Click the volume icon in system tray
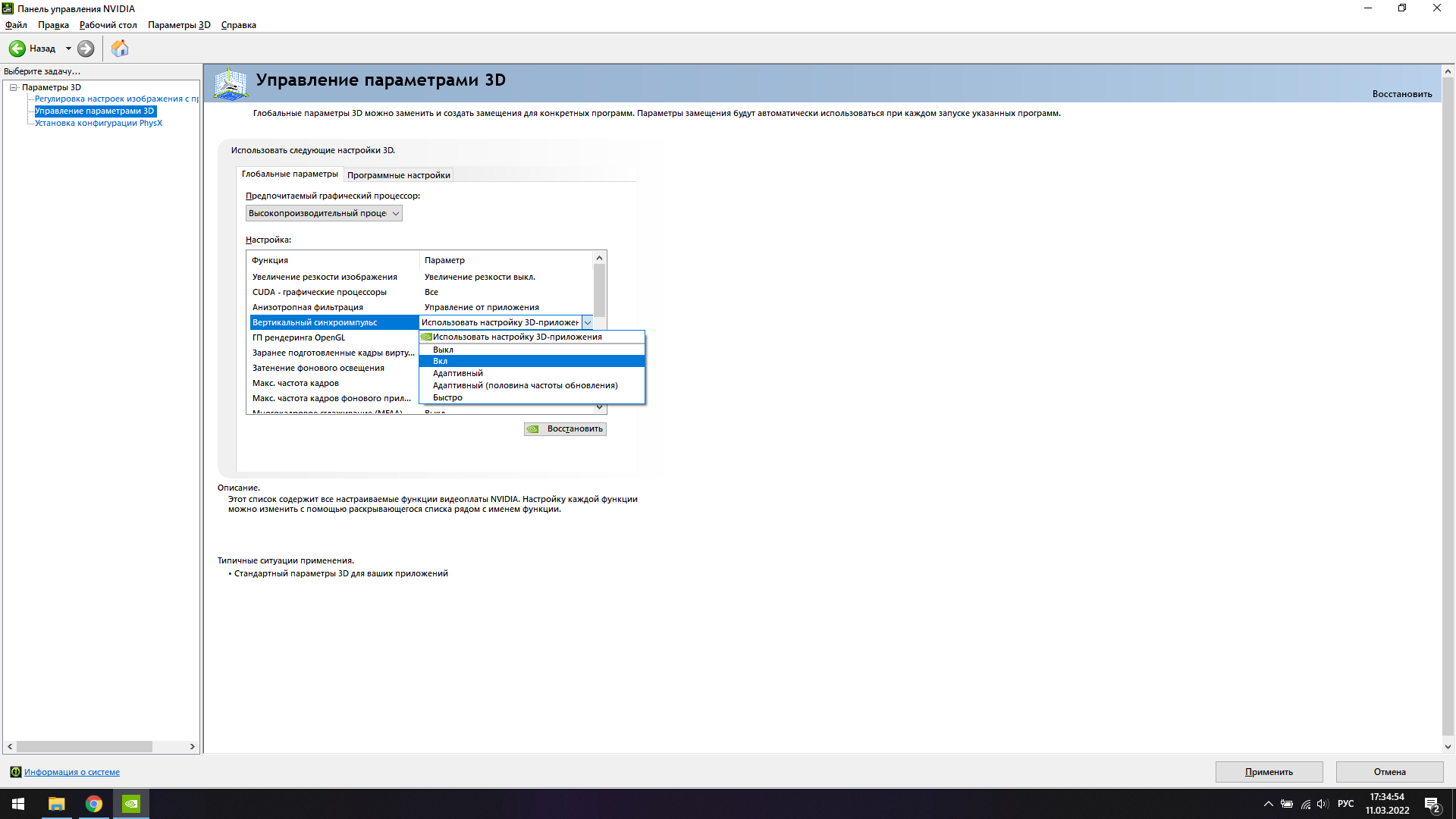 1323,804
